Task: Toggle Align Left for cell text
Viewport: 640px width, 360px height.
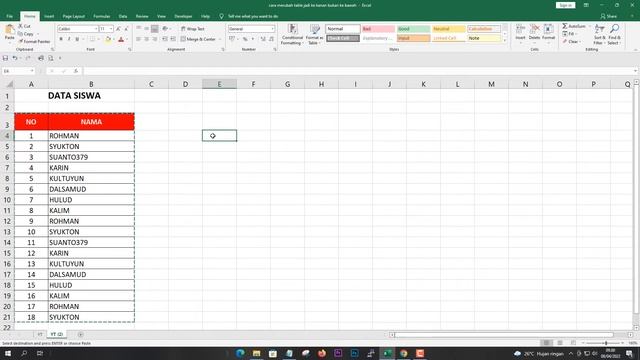Action: tap(139, 39)
